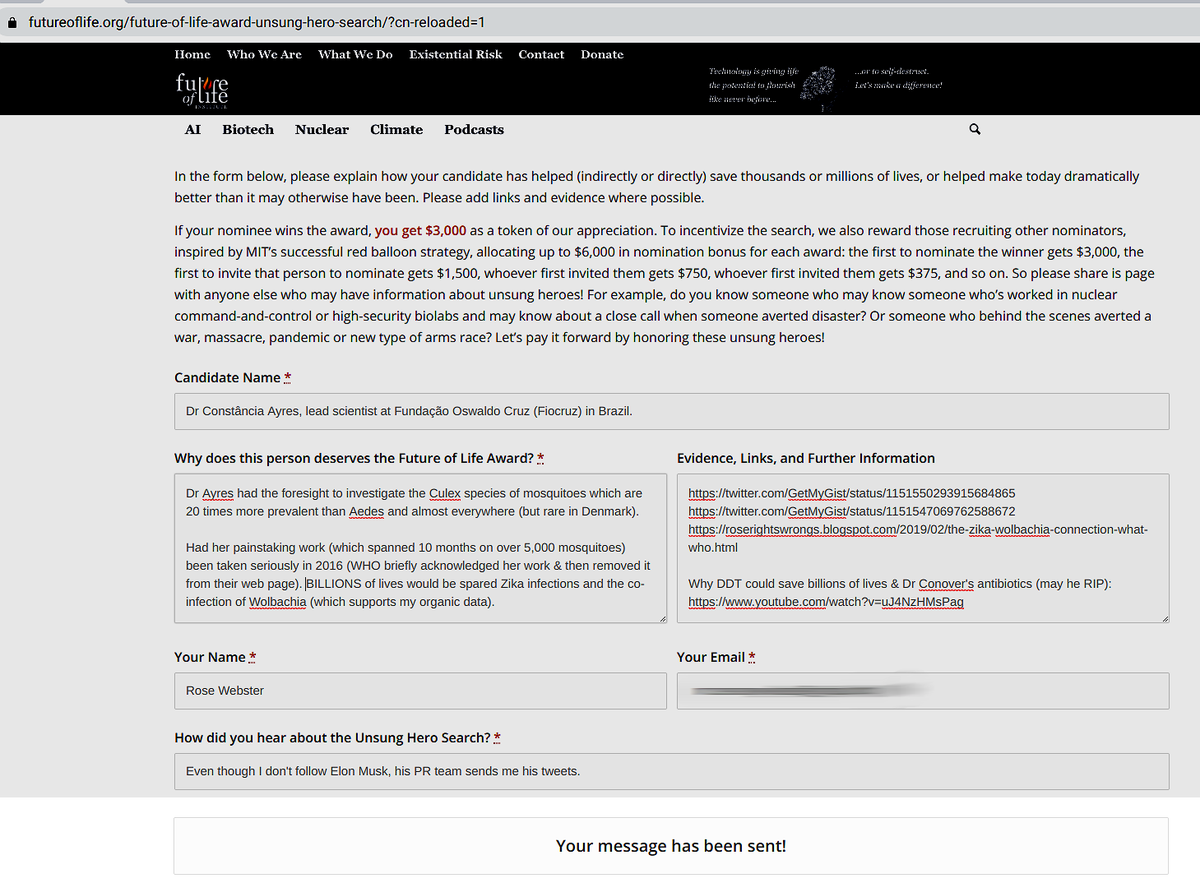
Task: Click the Future of Life logo
Action: [201, 90]
